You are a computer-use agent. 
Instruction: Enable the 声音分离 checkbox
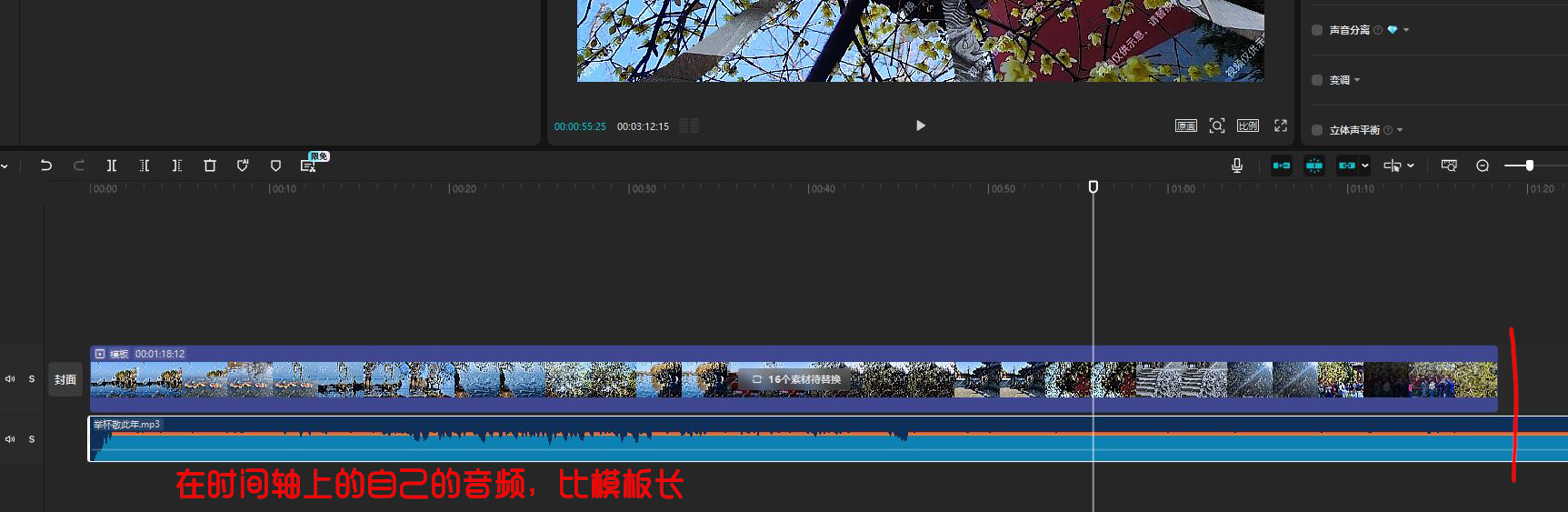pos(1317,30)
